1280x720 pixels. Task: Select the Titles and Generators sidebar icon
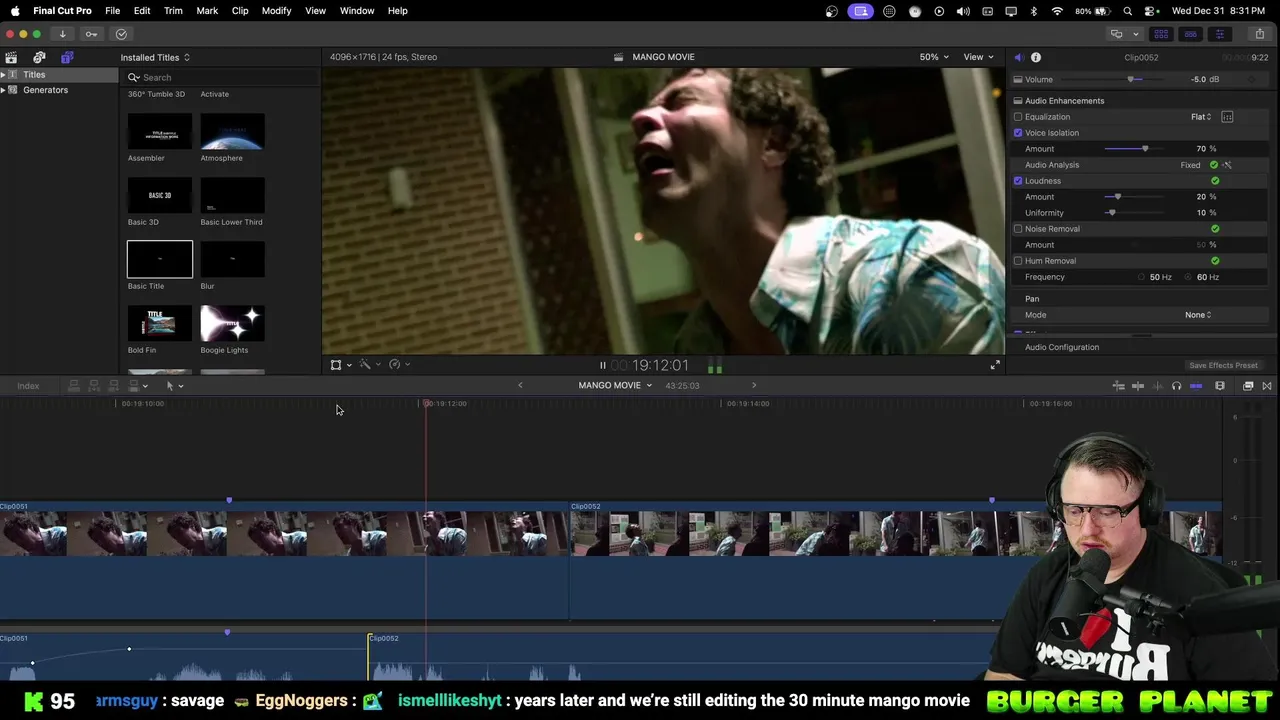pos(67,58)
